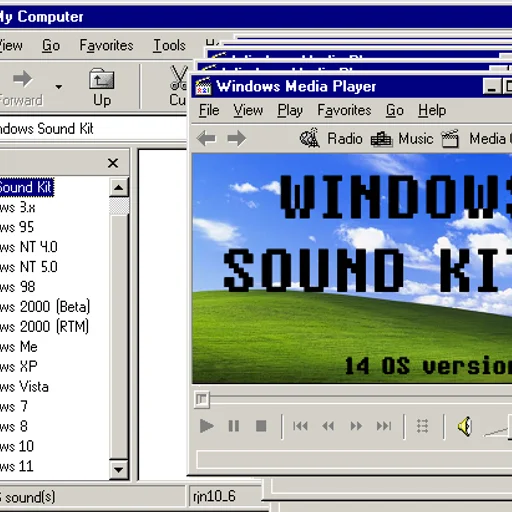Click the folder pane scroll down arrow
The width and height of the screenshot is (512, 512).
coord(119,470)
